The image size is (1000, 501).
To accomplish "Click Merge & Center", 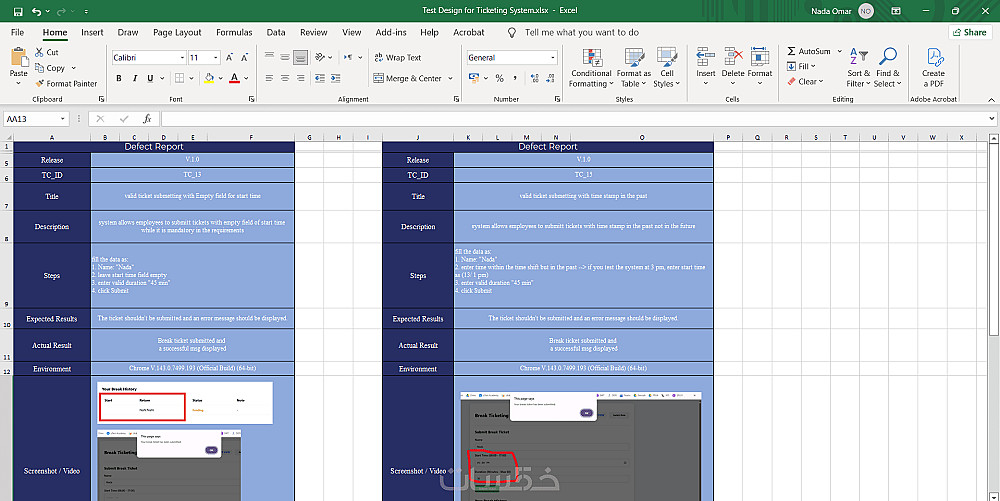I will 408,78.
